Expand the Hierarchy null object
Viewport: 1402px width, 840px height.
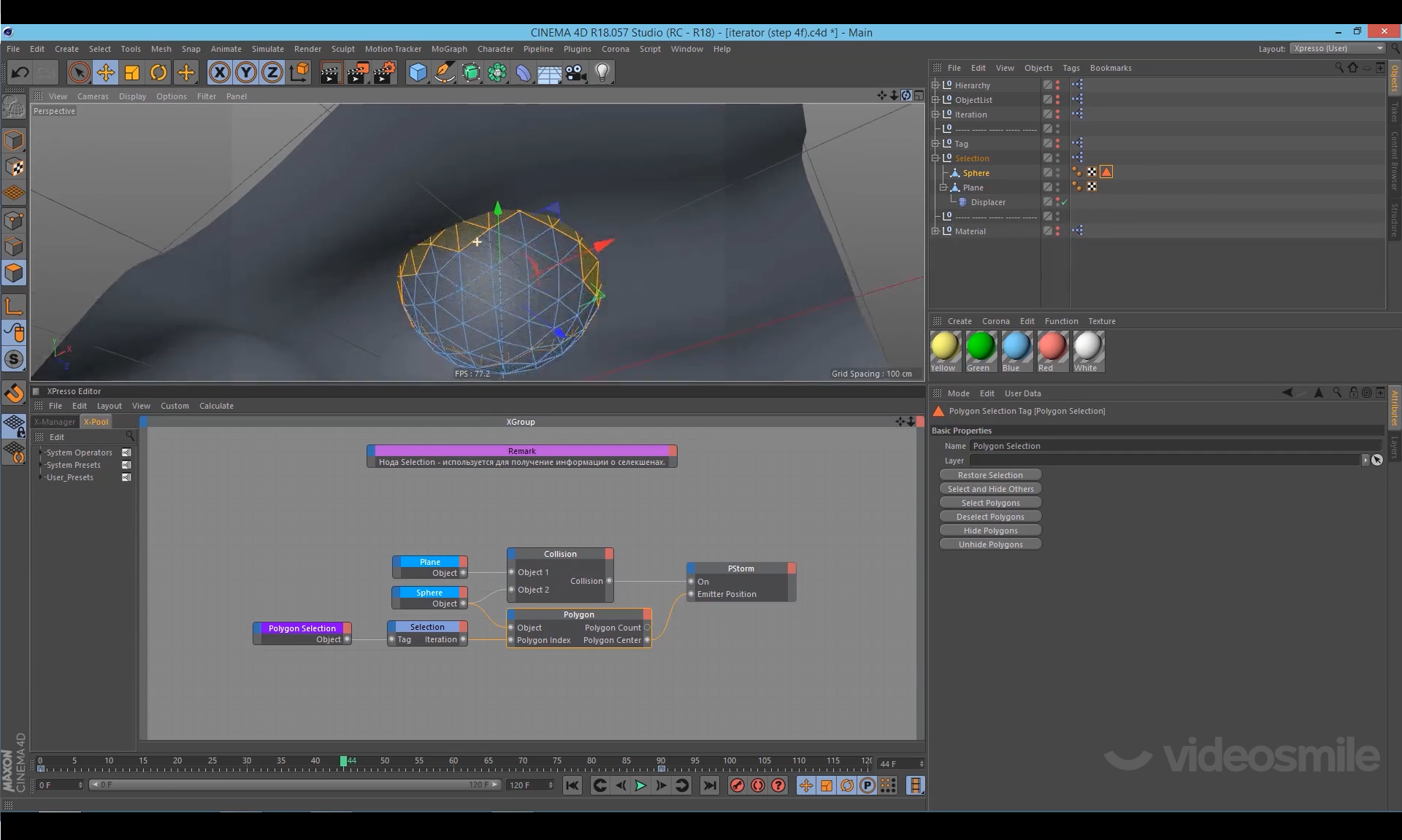pos(935,85)
